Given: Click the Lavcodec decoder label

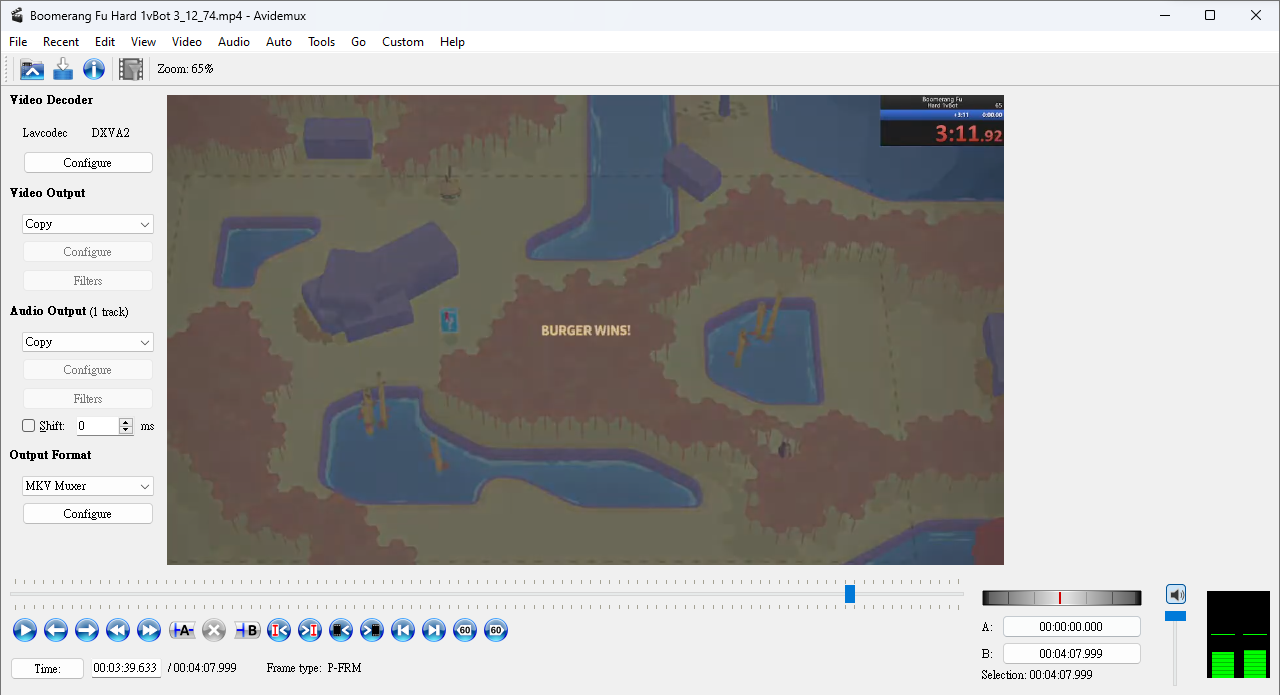Looking at the screenshot, I should (x=45, y=133).
